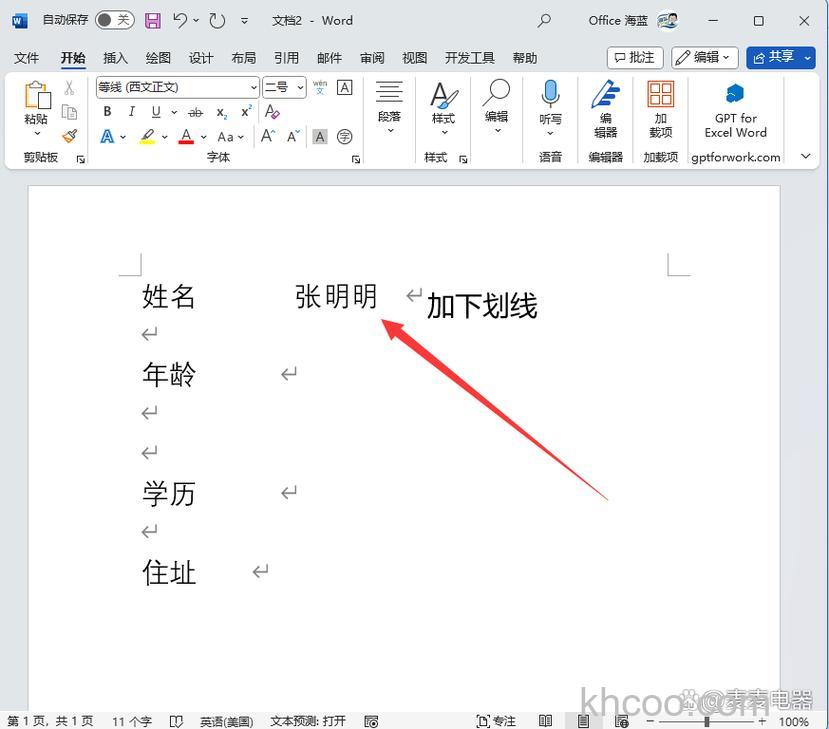Apply underline to the text

tap(155, 112)
